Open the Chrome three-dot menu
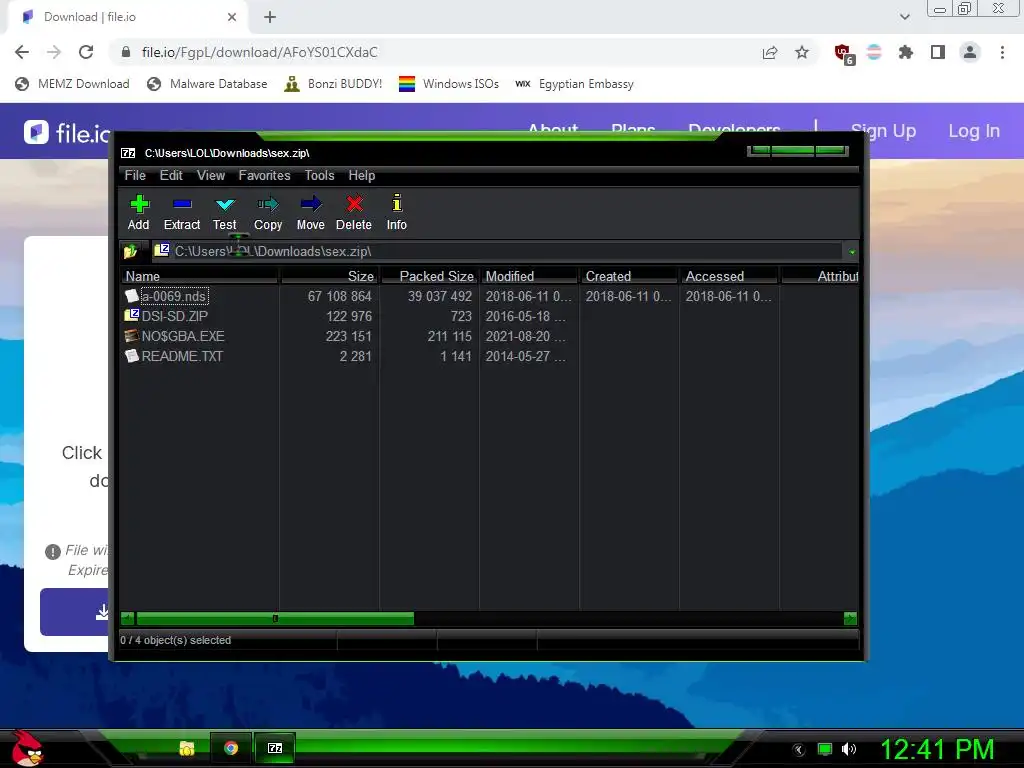The image size is (1024, 768). 1002,52
